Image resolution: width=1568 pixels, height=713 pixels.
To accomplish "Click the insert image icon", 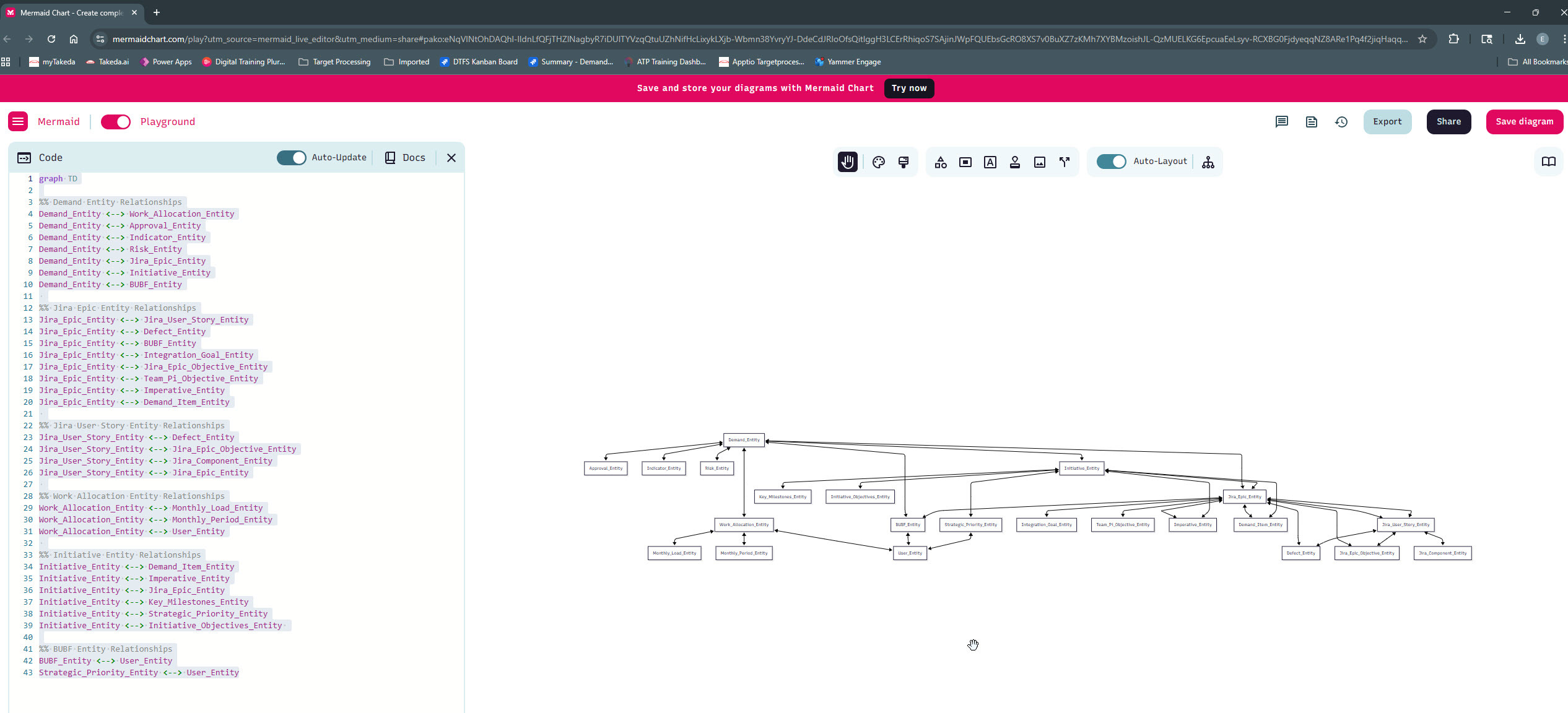I will 1040,162.
